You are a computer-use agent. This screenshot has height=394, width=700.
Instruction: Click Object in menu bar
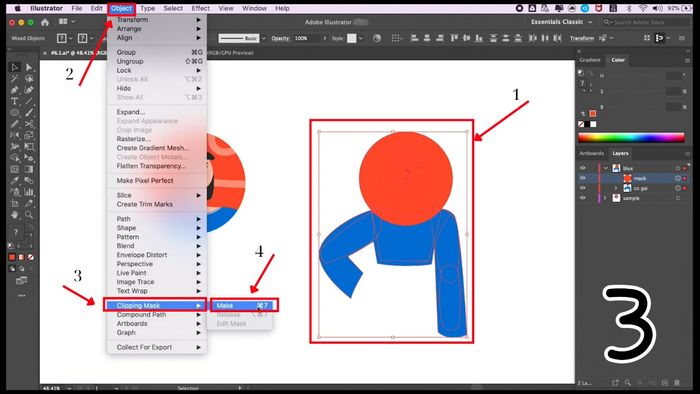click(121, 8)
